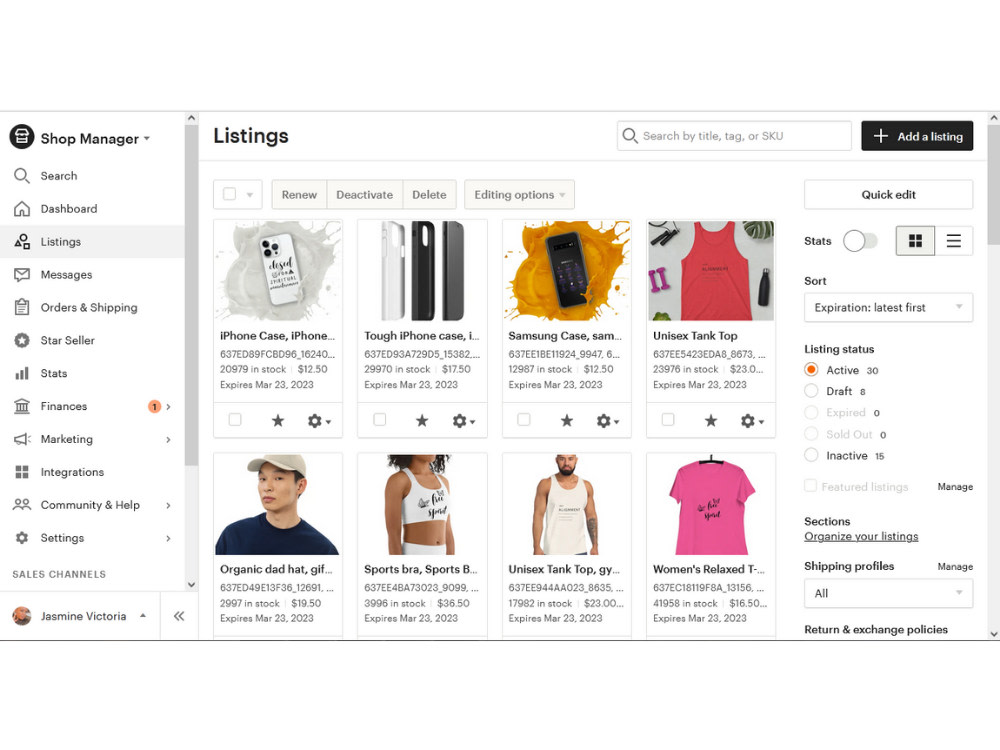Open the Shipping profiles All dropdown

[888, 593]
